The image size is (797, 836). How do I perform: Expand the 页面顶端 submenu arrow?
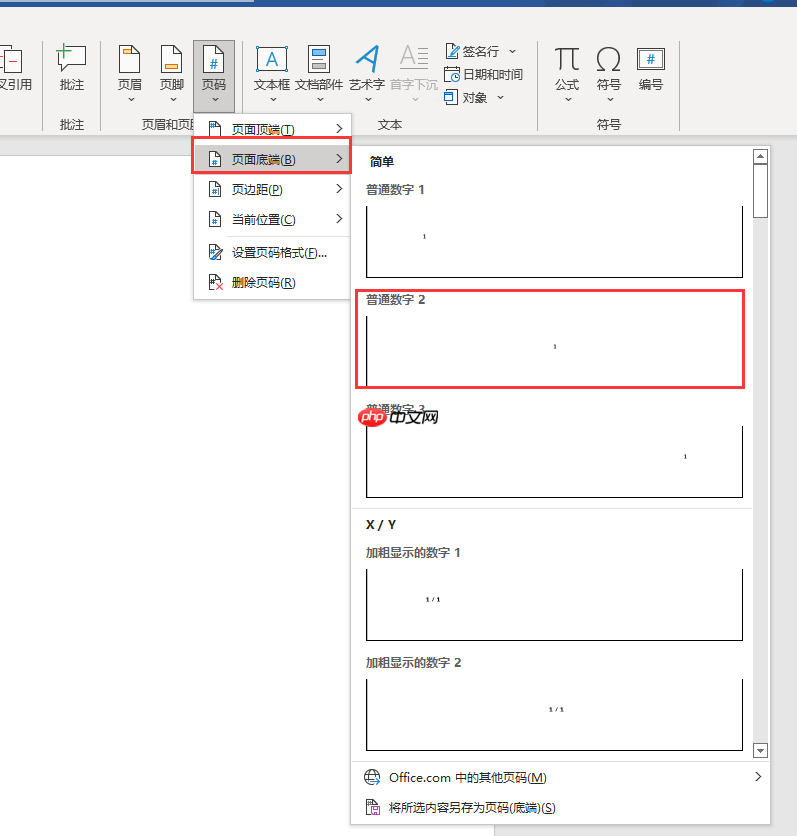pyautogui.click(x=339, y=128)
